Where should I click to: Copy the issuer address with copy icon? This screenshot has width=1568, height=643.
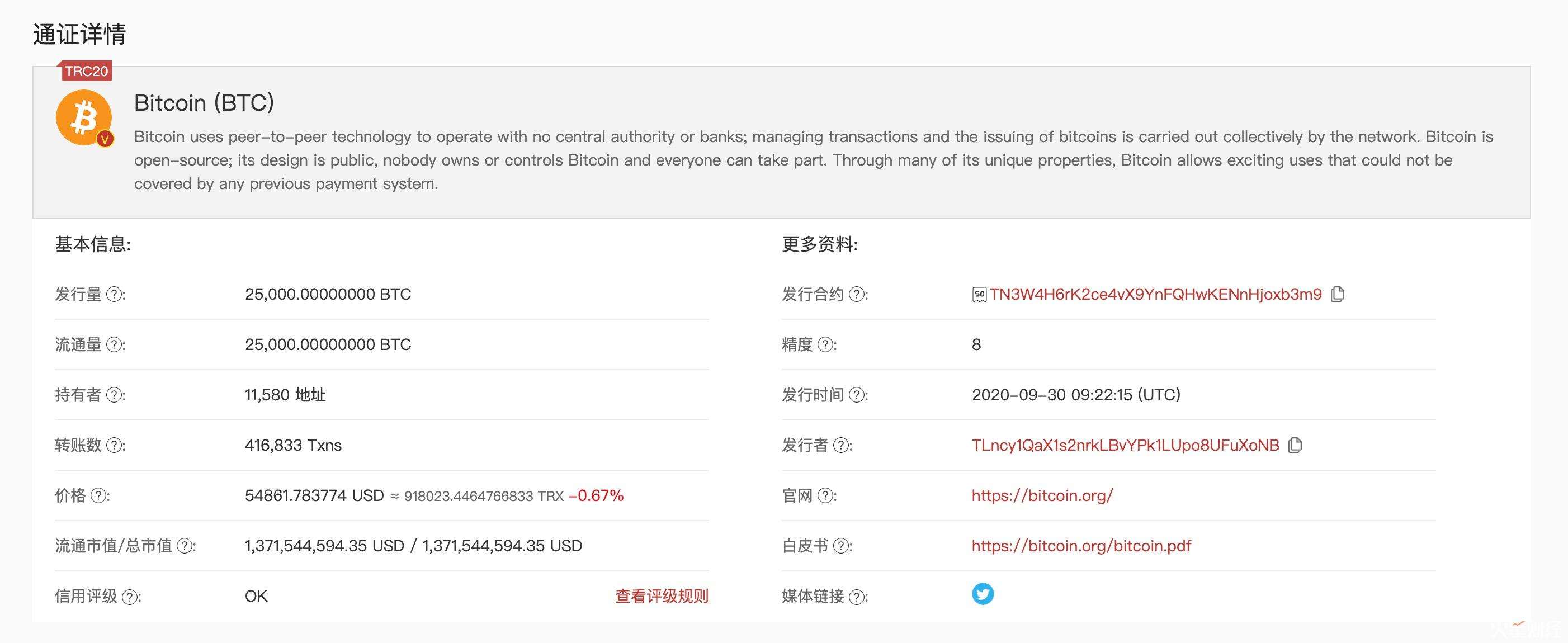click(x=1295, y=445)
